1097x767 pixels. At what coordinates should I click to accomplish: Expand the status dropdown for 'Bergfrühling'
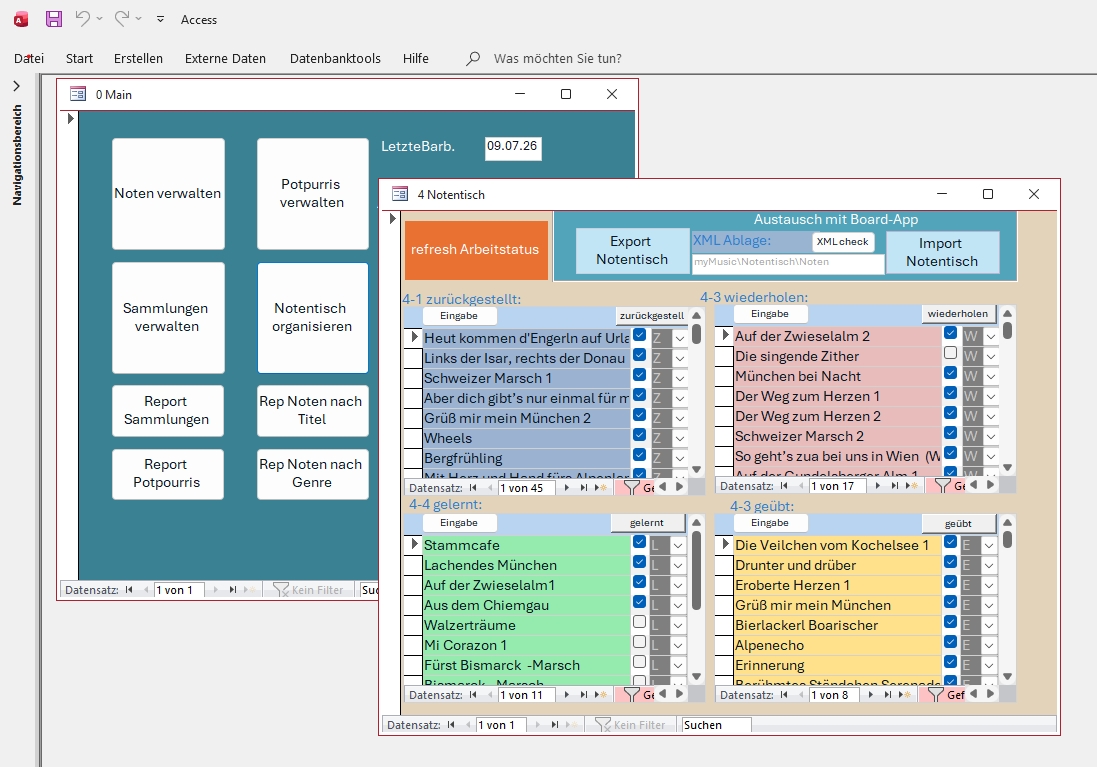(680, 459)
